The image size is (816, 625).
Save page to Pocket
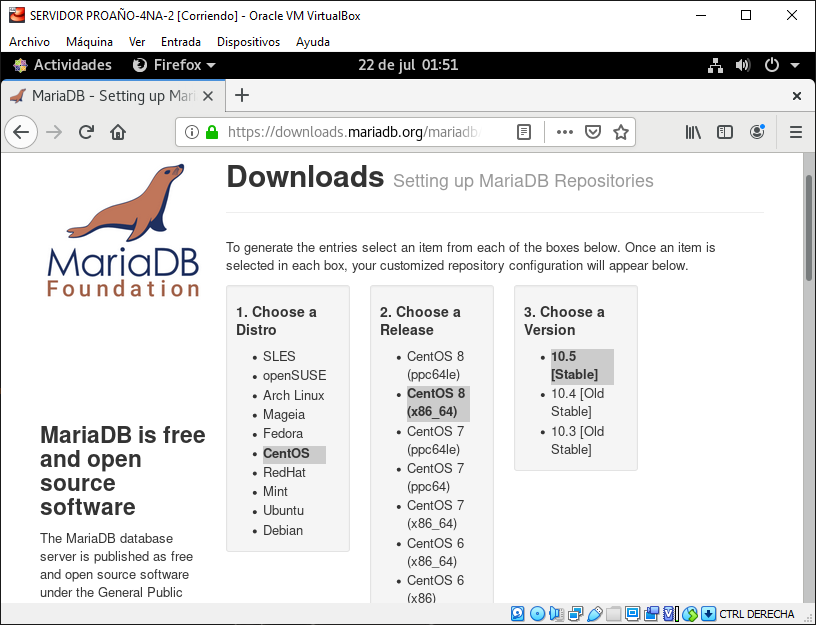pos(593,132)
